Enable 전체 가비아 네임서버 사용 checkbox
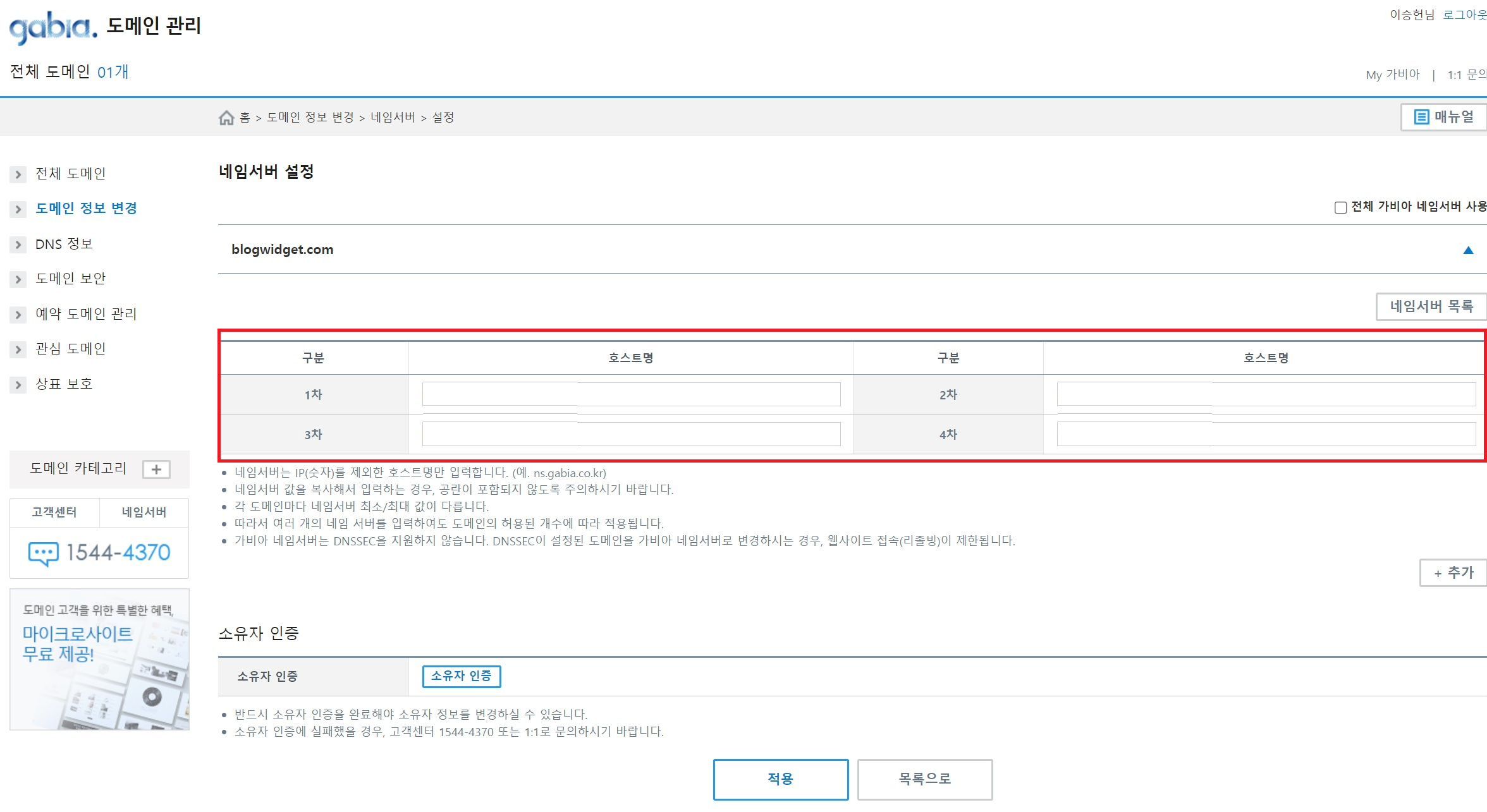Screen dimensions: 1487x812 1340,207
